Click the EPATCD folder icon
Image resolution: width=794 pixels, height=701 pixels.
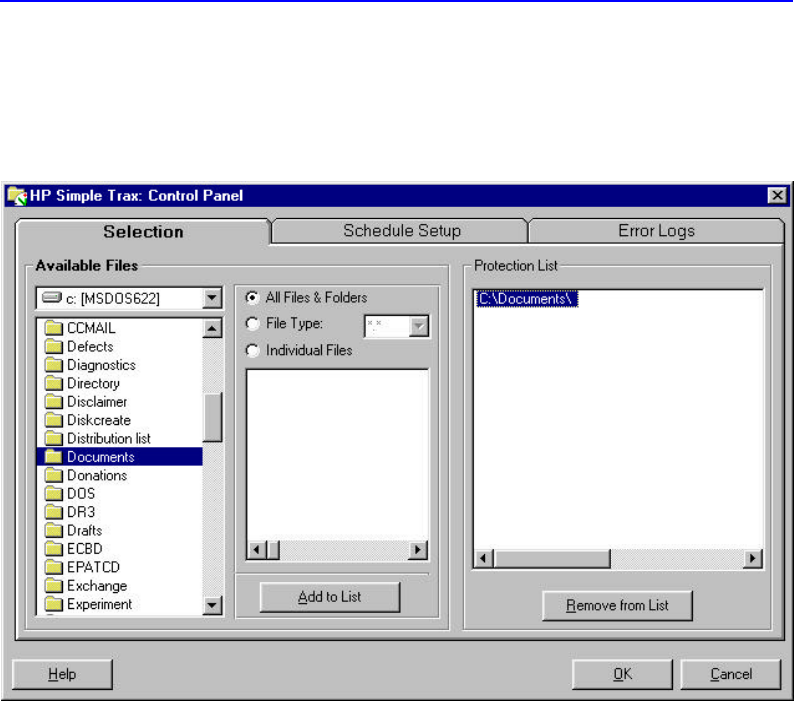52,567
